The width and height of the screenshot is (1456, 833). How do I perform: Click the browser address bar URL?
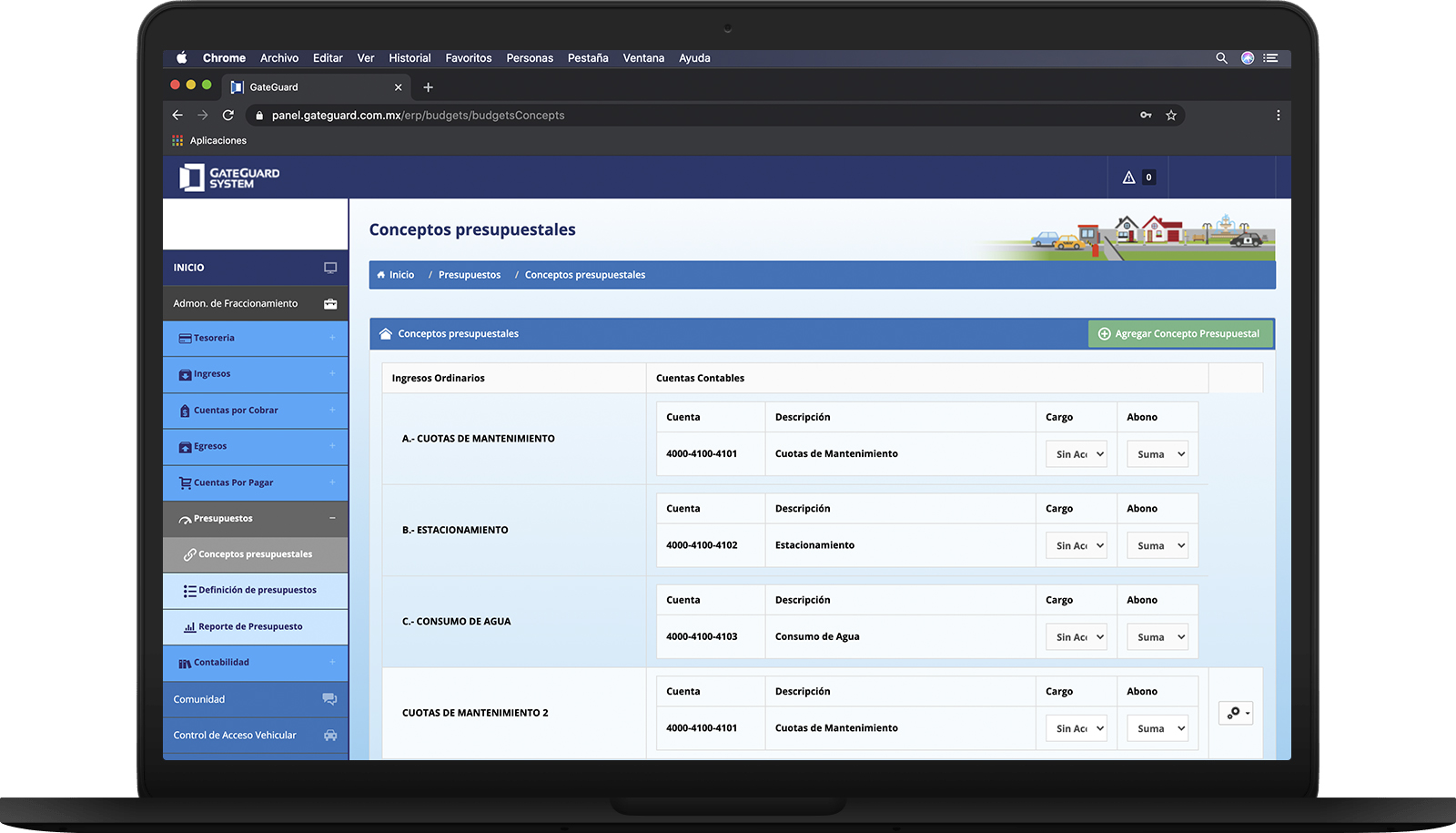coord(418,116)
